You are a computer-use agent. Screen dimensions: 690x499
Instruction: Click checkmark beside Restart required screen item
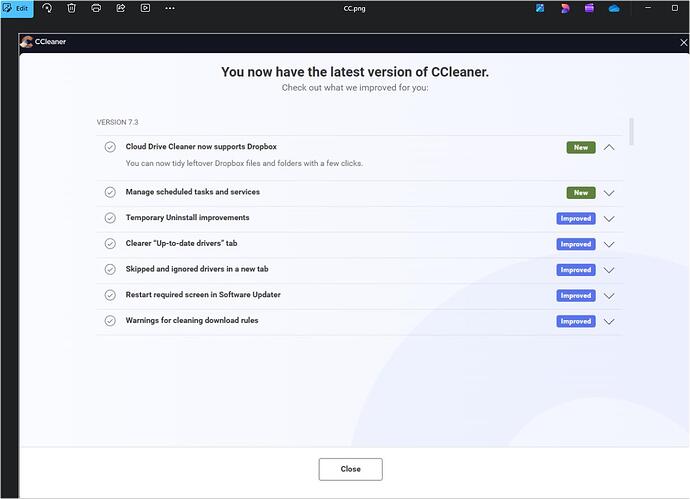click(110, 295)
